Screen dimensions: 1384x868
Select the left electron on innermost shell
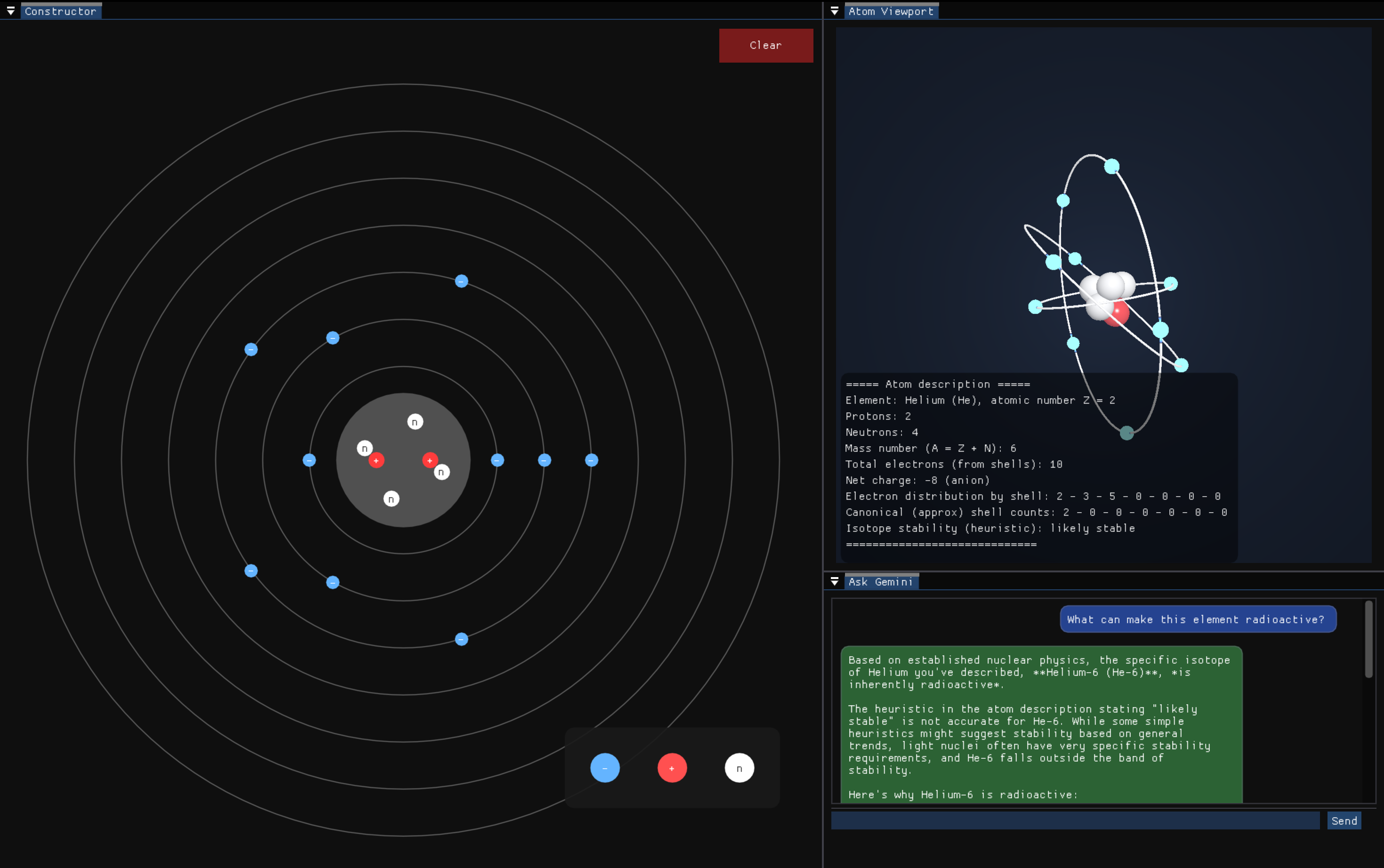[x=309, y=460]
